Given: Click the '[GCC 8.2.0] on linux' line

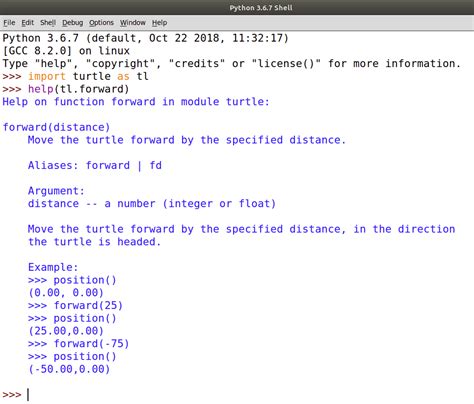Looking at the screenshot, I should tap(66, 51).
